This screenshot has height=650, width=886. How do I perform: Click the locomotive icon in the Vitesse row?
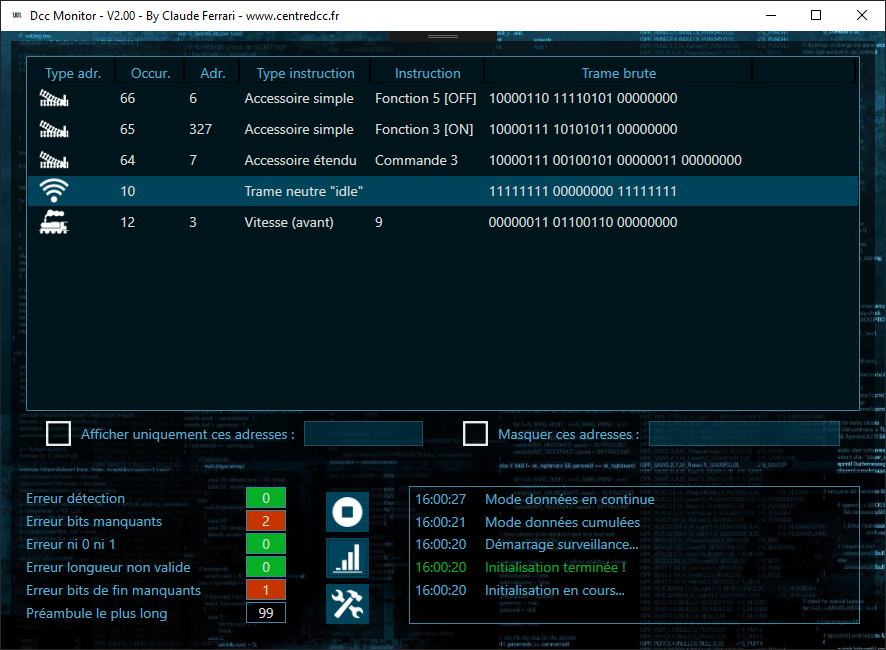[54, 222]
